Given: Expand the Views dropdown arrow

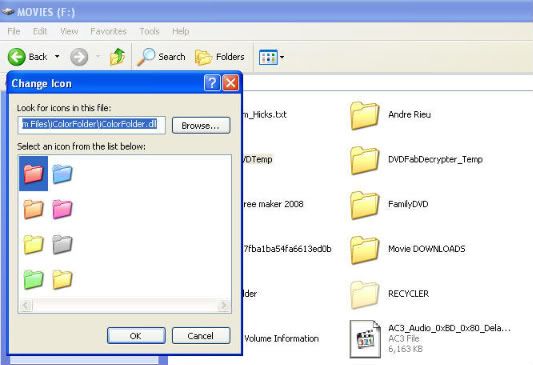Looking at the screenshot, I should (x=282, y=57).
